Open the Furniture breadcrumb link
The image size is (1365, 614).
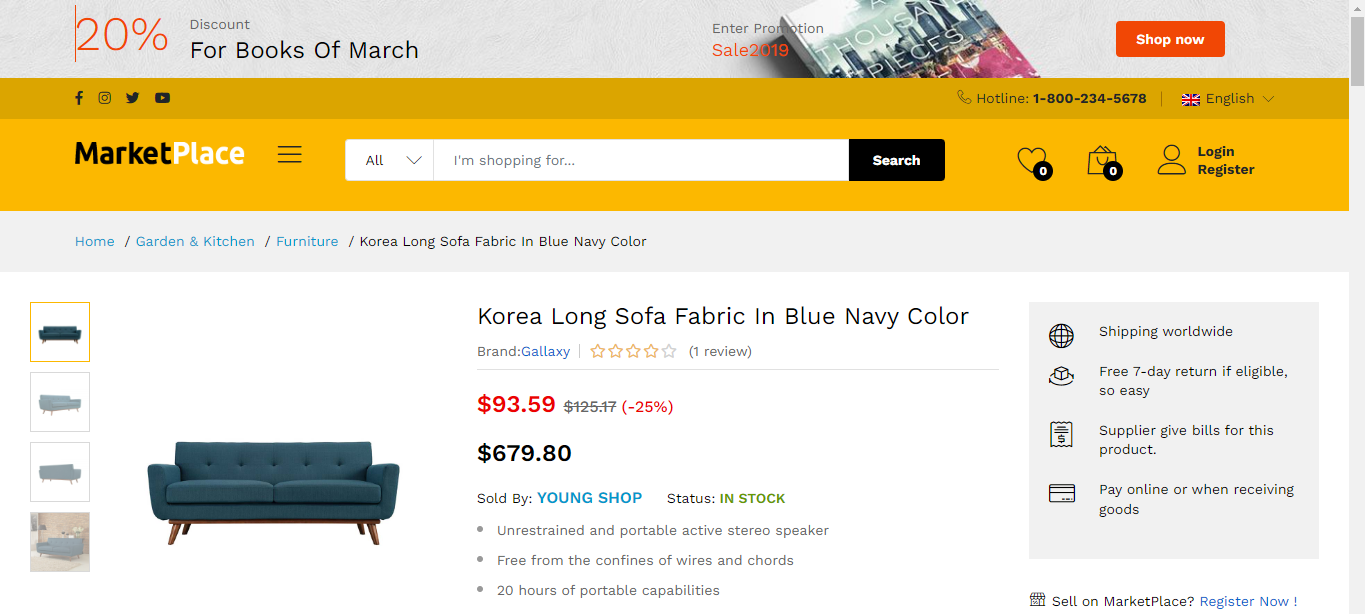[x=307, y=241]
